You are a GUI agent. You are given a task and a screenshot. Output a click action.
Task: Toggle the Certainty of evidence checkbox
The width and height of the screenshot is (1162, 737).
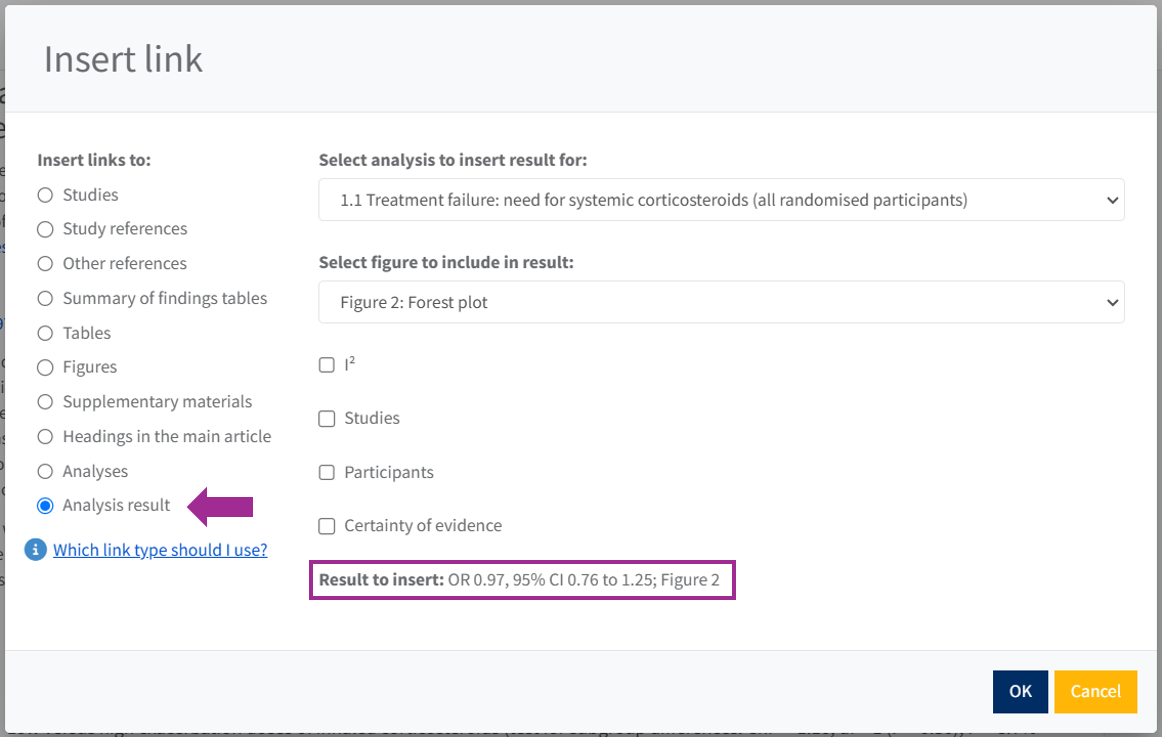coord(327,526)
